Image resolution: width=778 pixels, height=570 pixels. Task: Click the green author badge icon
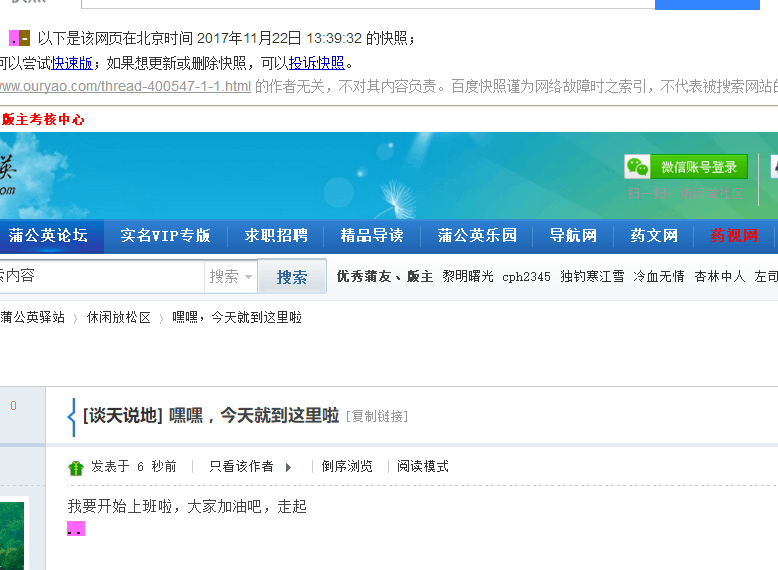75,467
